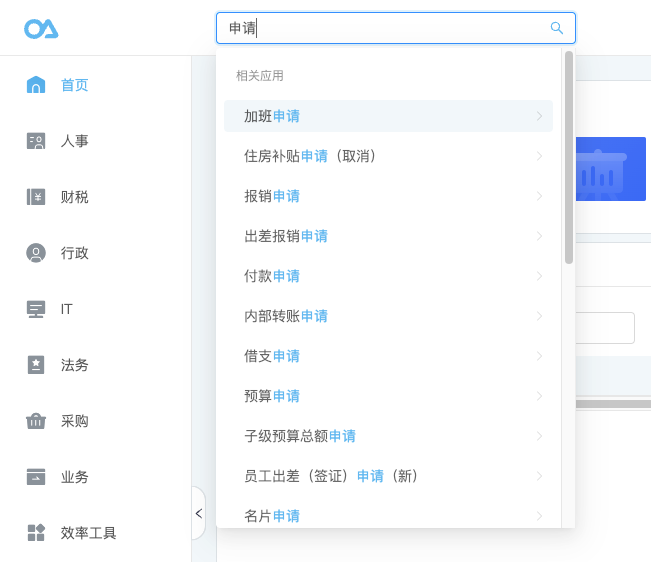Open the 行政 administration icon
Image resolution: width=651 pixels, height=562 pixels.
[x=36, y=253]
